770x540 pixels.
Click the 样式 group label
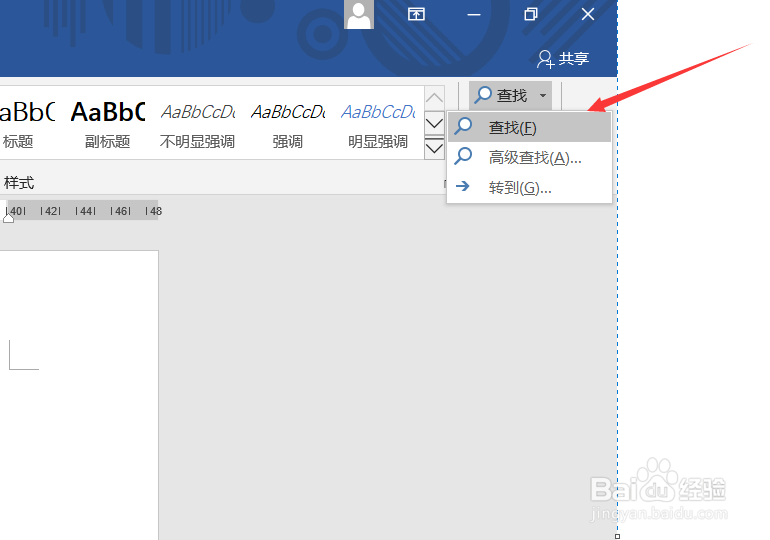coord(19,183)
